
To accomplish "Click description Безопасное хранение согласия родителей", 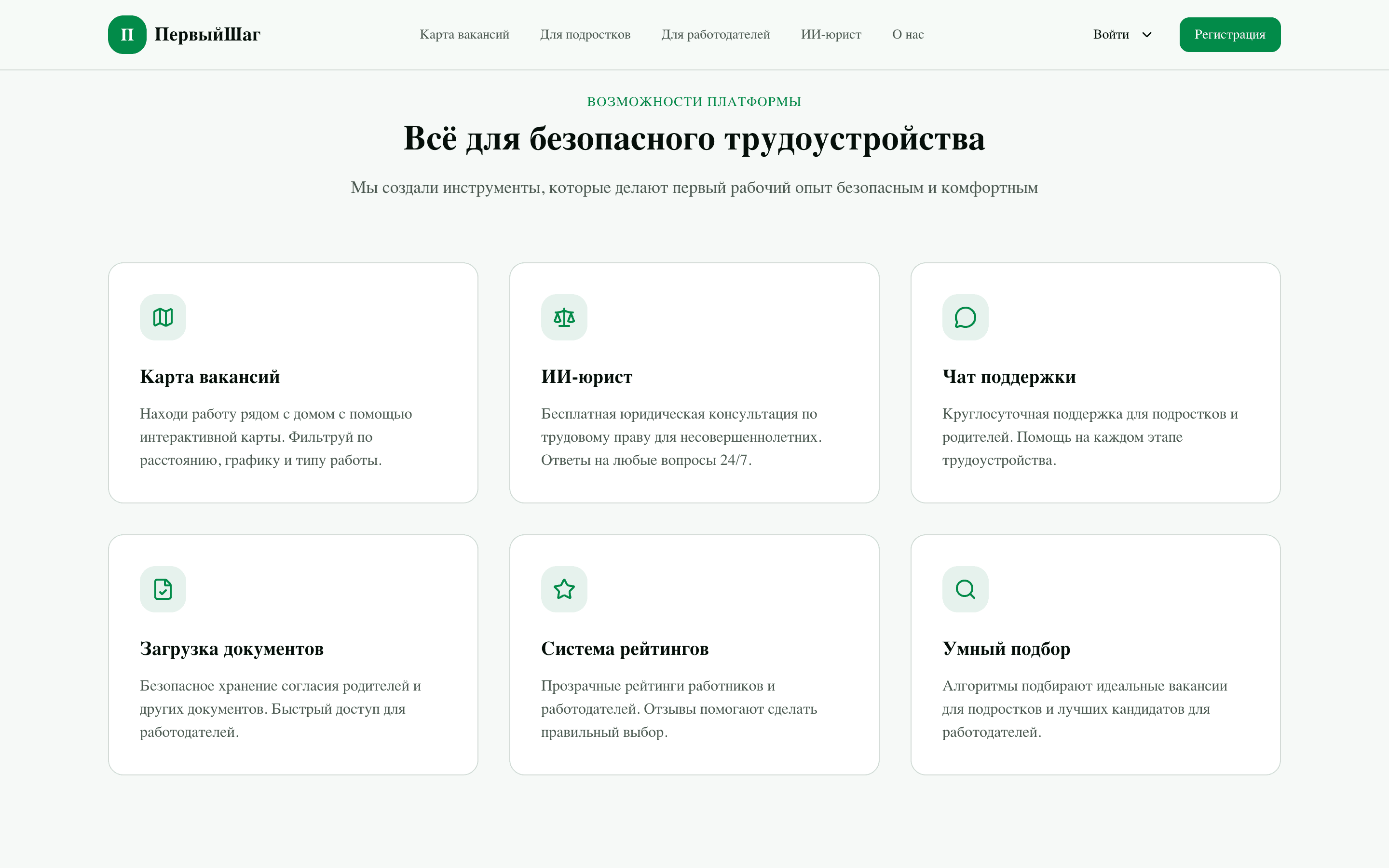I will click(x=281, y=709).
